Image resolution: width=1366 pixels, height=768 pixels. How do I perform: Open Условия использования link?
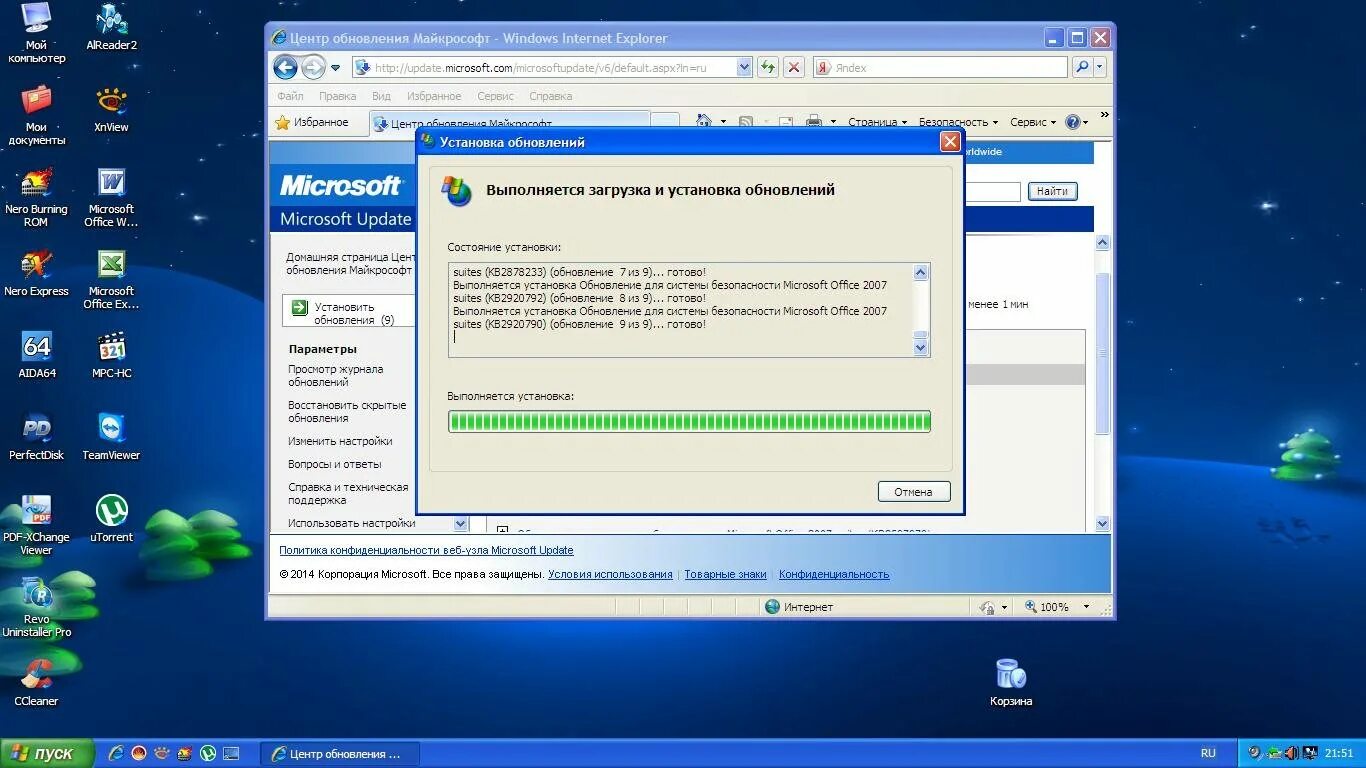tap(610, 574)
